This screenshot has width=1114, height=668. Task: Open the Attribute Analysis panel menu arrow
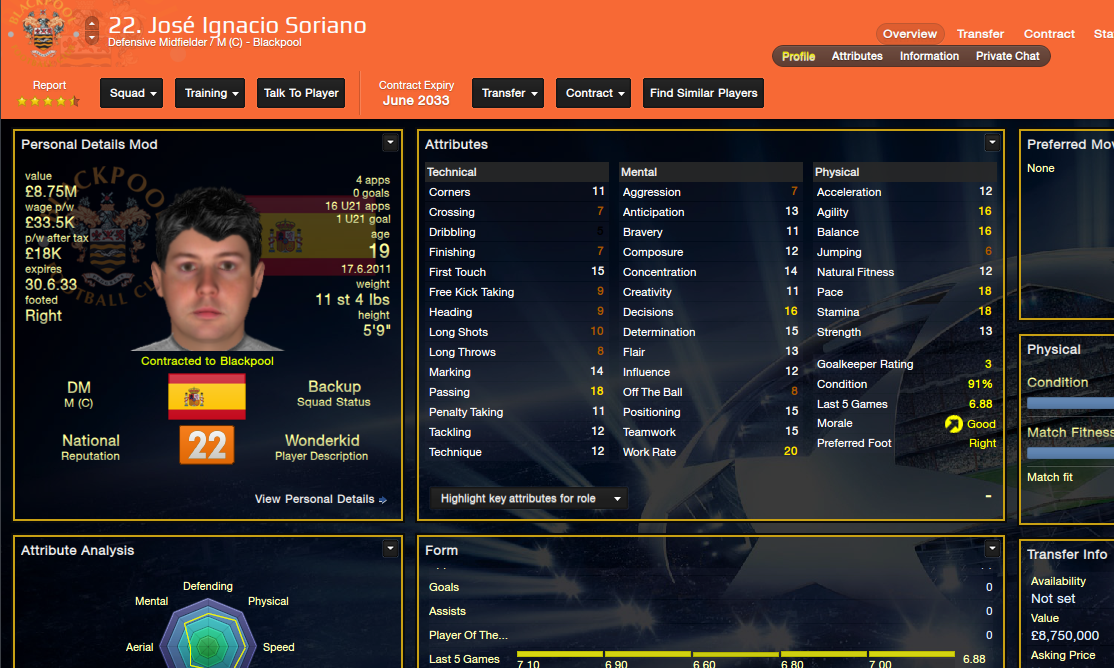pyautogui.click(x=390, y=548)
